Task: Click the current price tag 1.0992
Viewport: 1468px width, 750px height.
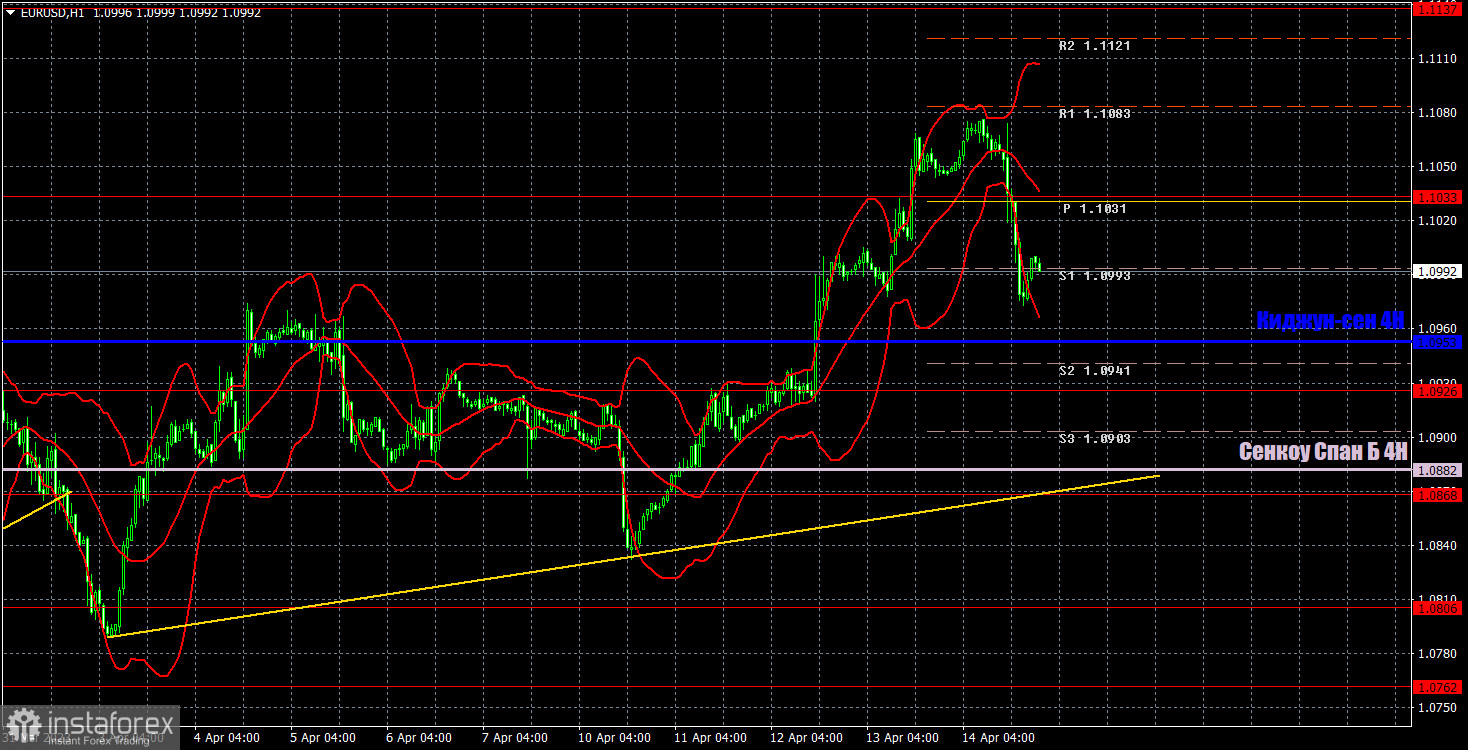Action: tap(1439, 271)
